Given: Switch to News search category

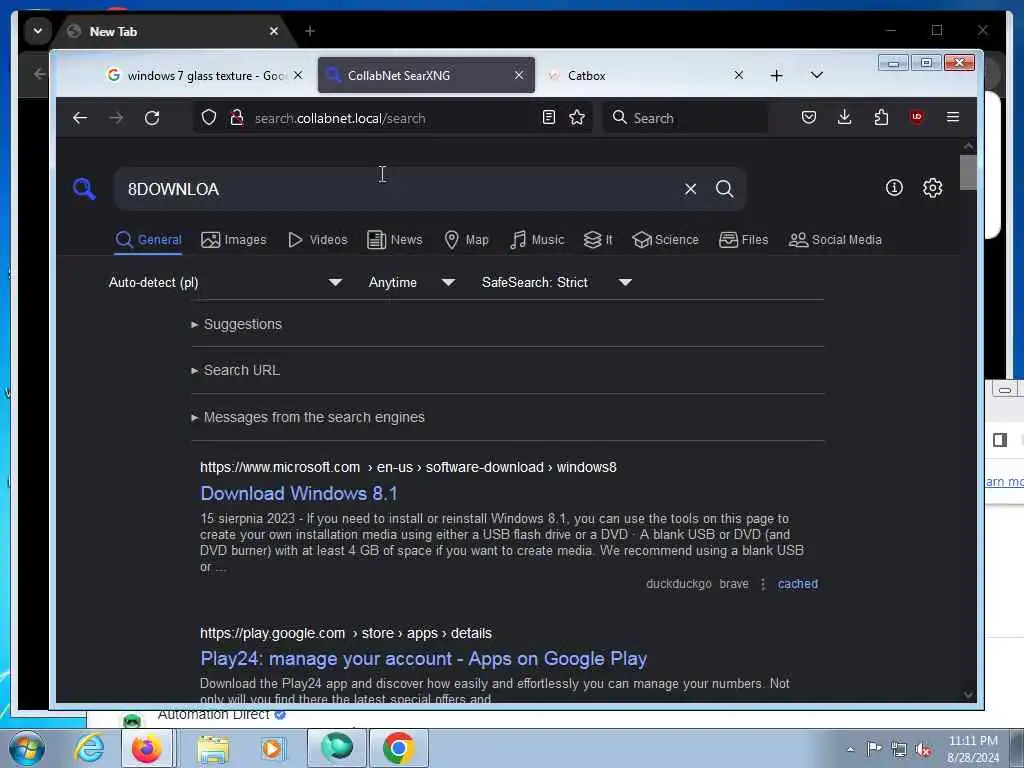Looking at the screenshot, I should [x=394, y=240].
